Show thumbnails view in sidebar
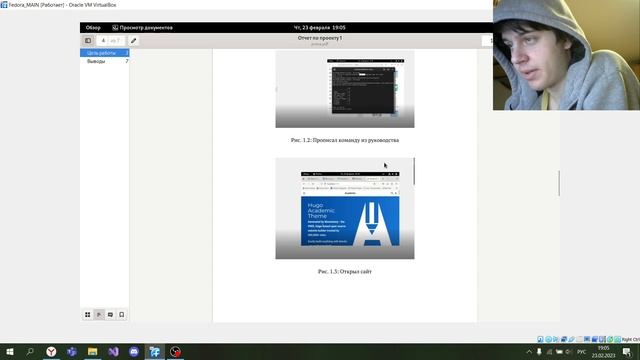This screenshot has height=360, width=640. [88, 315]
